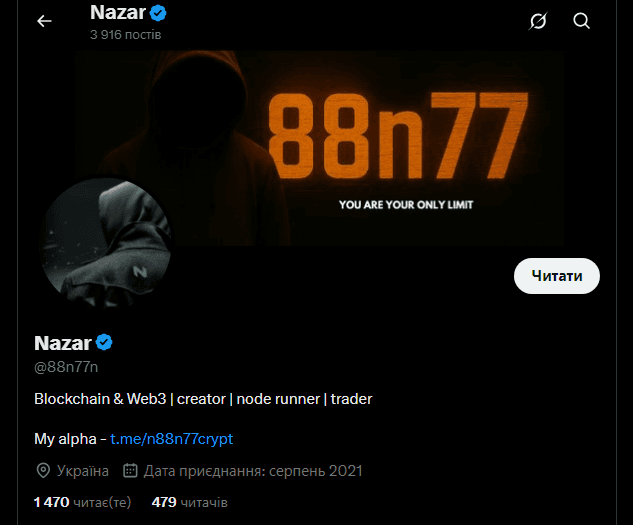
Task: View the 479 читачів followers list
Action: click(189, 502)
